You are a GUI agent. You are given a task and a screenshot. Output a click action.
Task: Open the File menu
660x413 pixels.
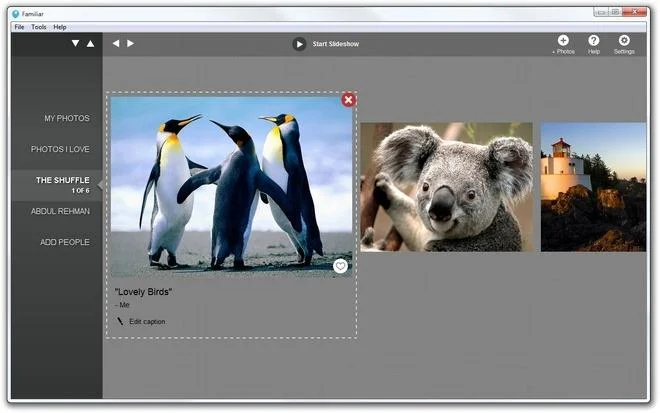pos(19,27)
